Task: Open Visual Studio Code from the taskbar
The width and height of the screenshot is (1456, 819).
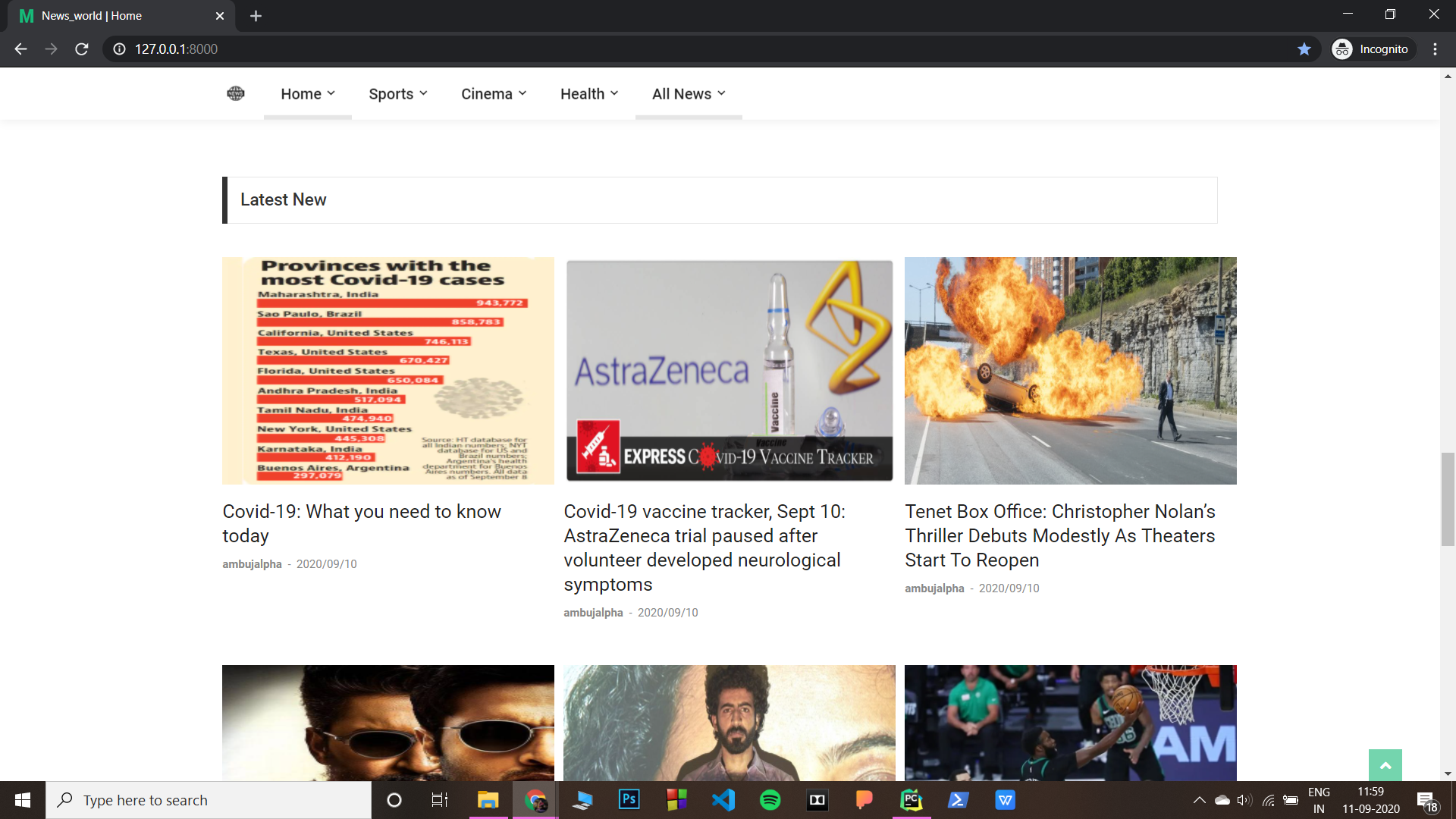Action: (723, 800)
